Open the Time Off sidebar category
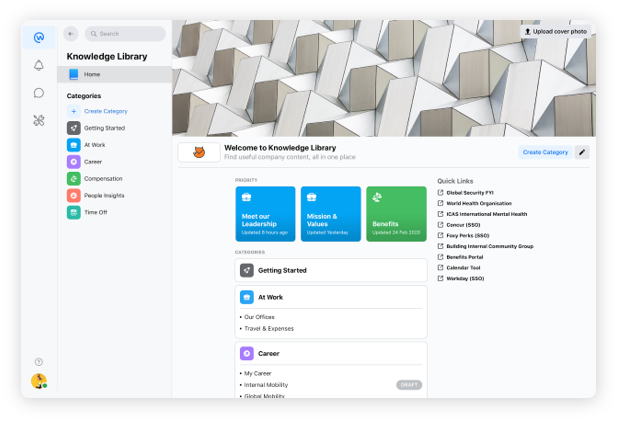The image size is (618, 421). (x=95, y=212)
